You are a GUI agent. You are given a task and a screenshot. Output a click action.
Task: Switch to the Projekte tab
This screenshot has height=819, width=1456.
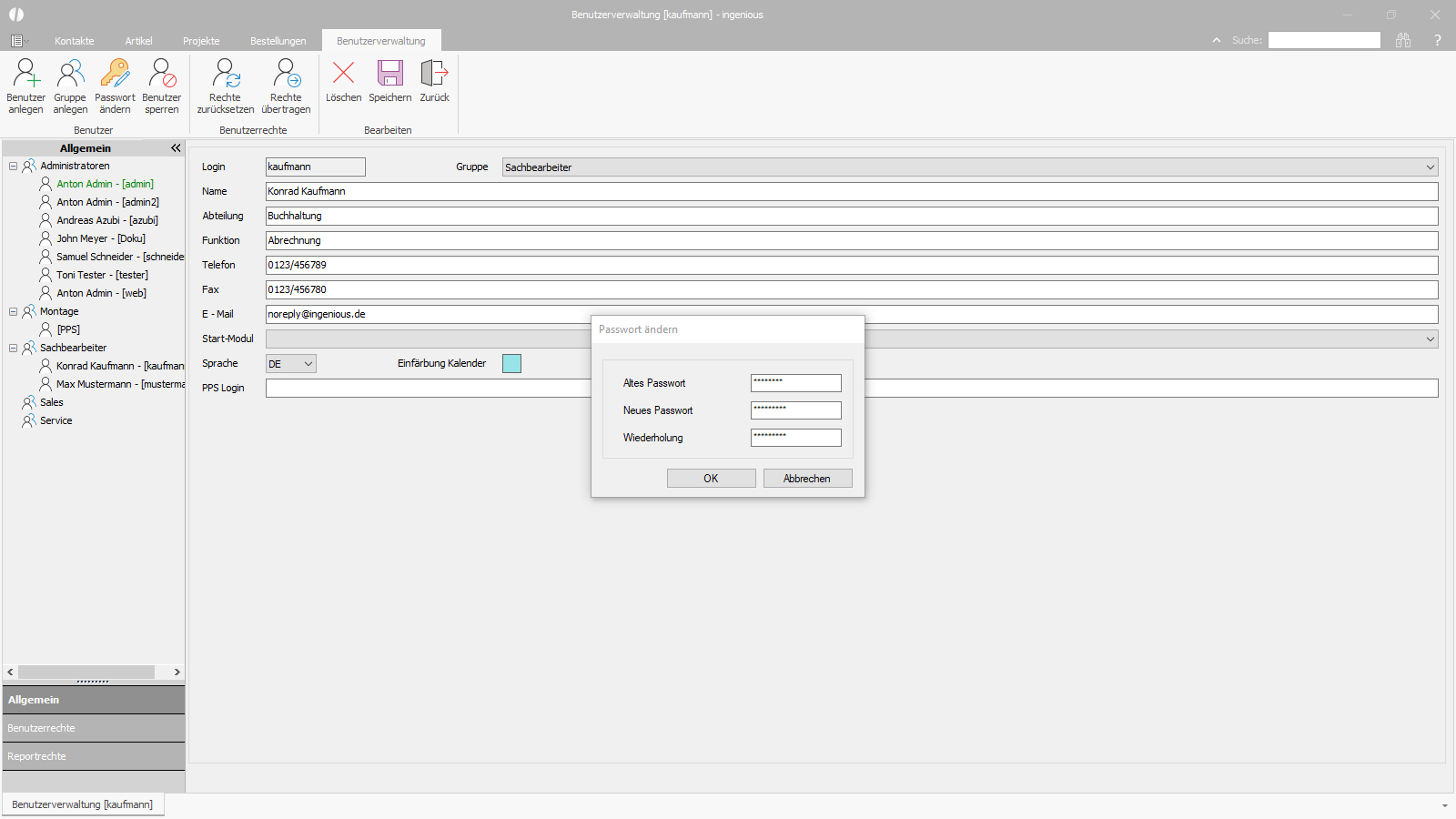coord(201,41)
